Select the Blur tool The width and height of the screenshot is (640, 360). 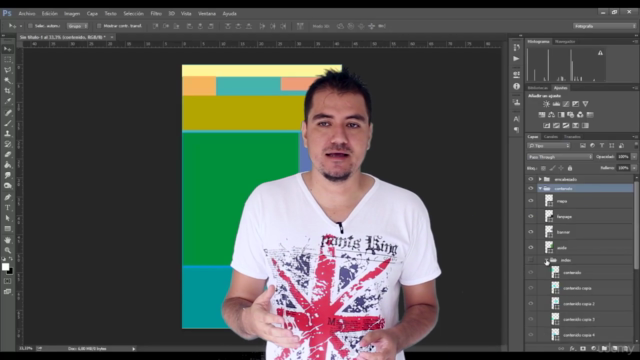coord(7,175)
